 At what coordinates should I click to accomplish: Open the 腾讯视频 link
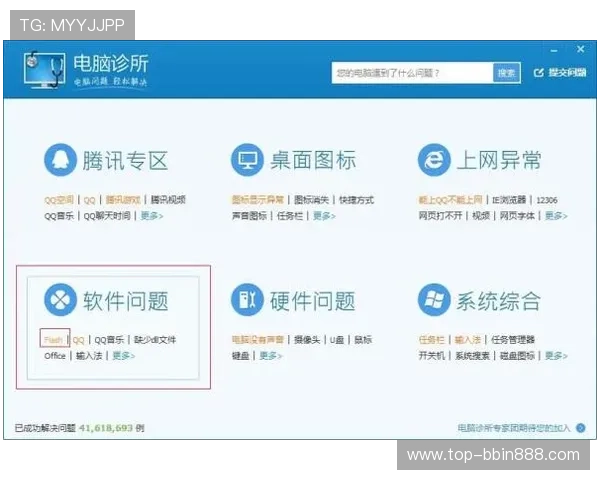(168, 200)
